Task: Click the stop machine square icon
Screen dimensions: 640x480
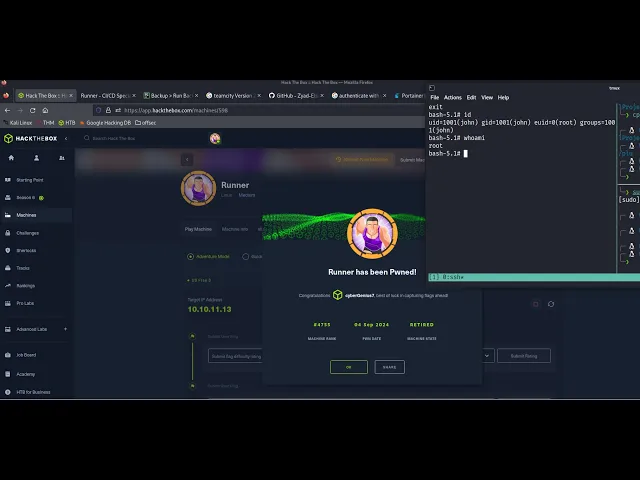Action: [536, 304]
